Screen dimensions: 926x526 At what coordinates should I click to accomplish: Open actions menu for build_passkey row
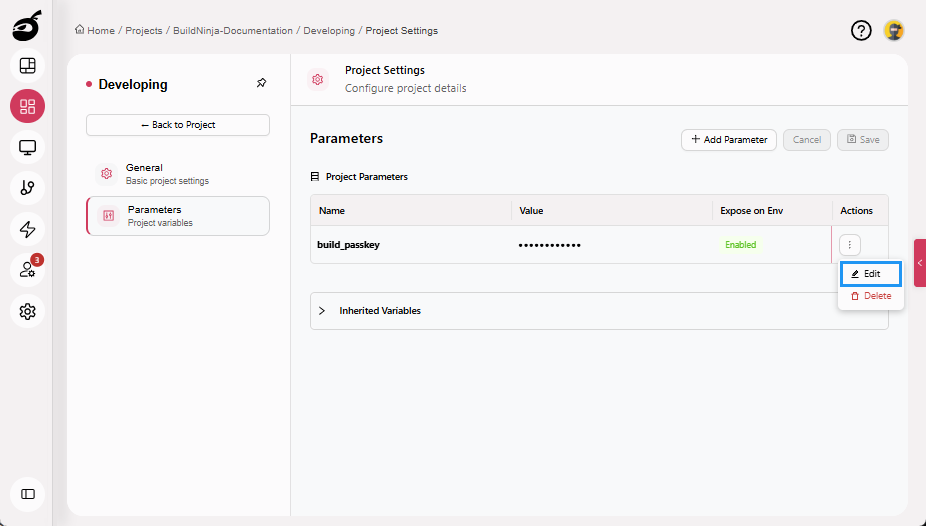click(x=850, y=244)
